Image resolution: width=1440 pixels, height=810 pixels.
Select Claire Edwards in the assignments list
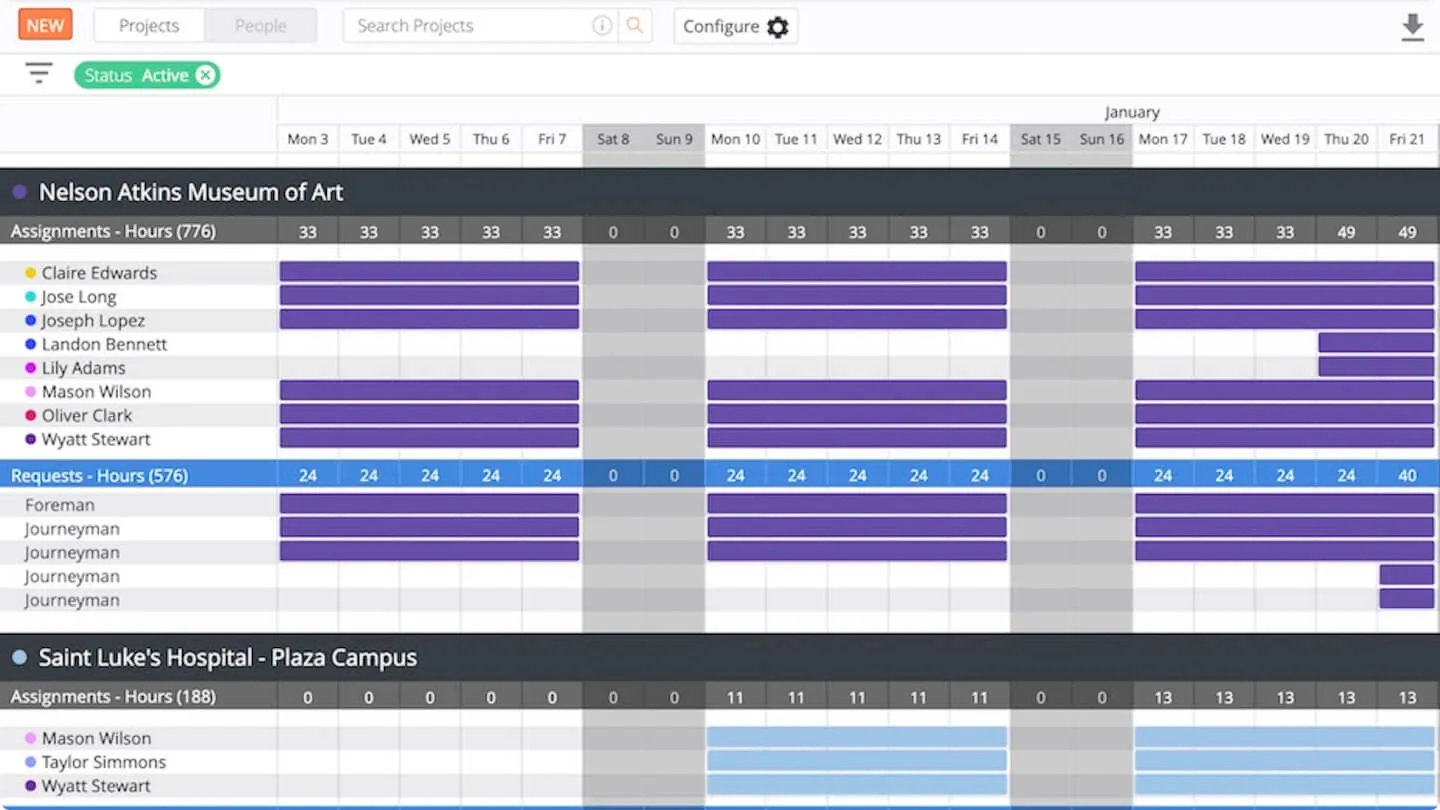tap(99, 273)
